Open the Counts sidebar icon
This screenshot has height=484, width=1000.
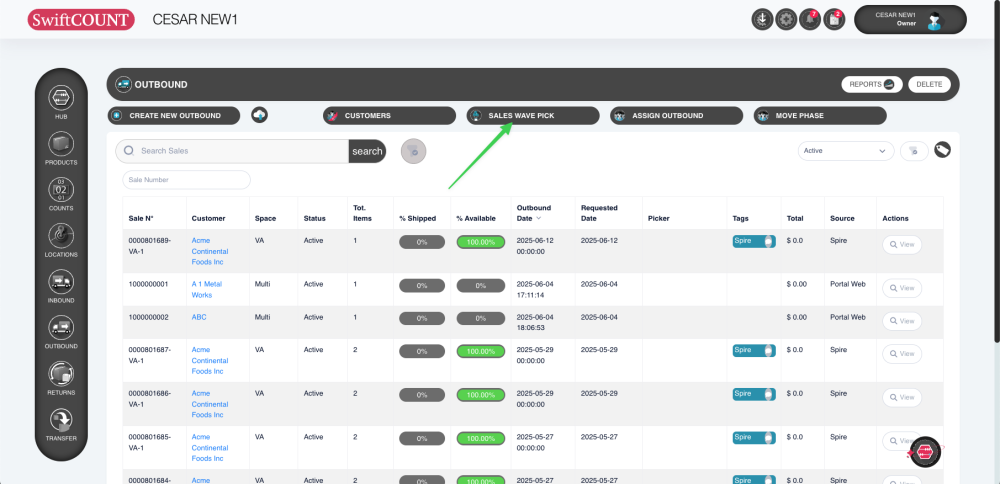[61, 189]
